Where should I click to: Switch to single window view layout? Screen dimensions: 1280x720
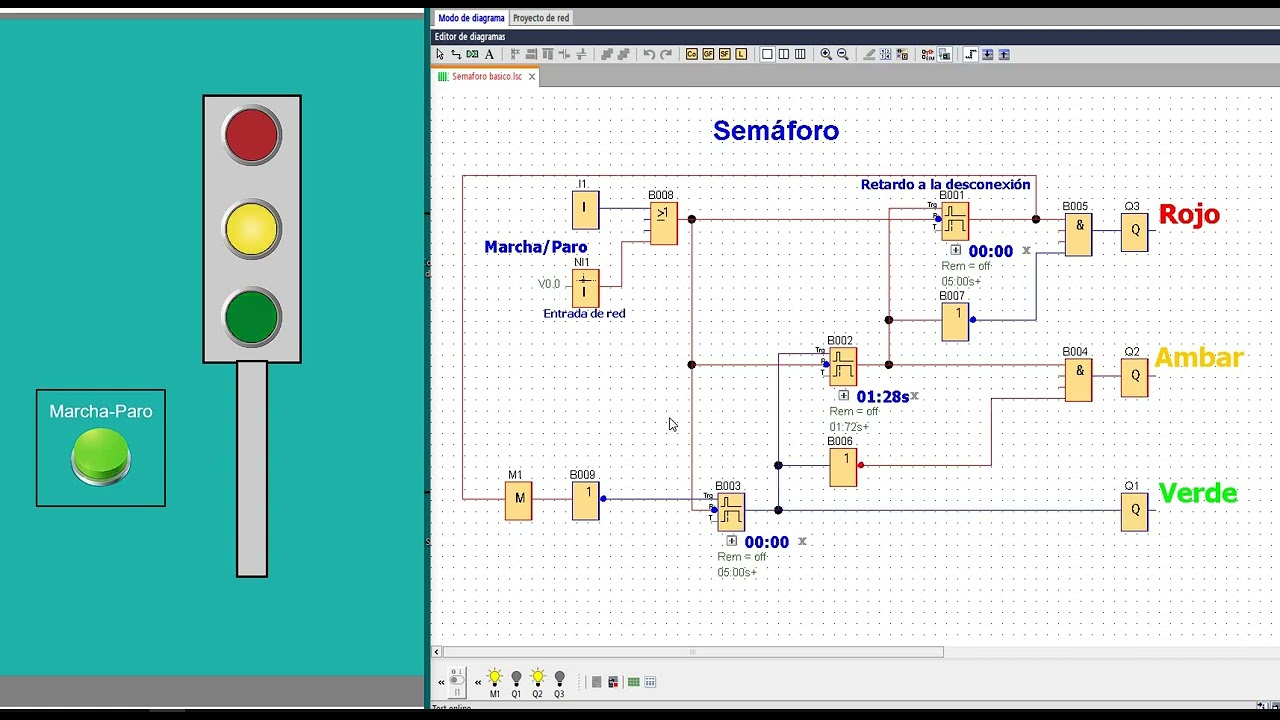[x=767, y=54]
